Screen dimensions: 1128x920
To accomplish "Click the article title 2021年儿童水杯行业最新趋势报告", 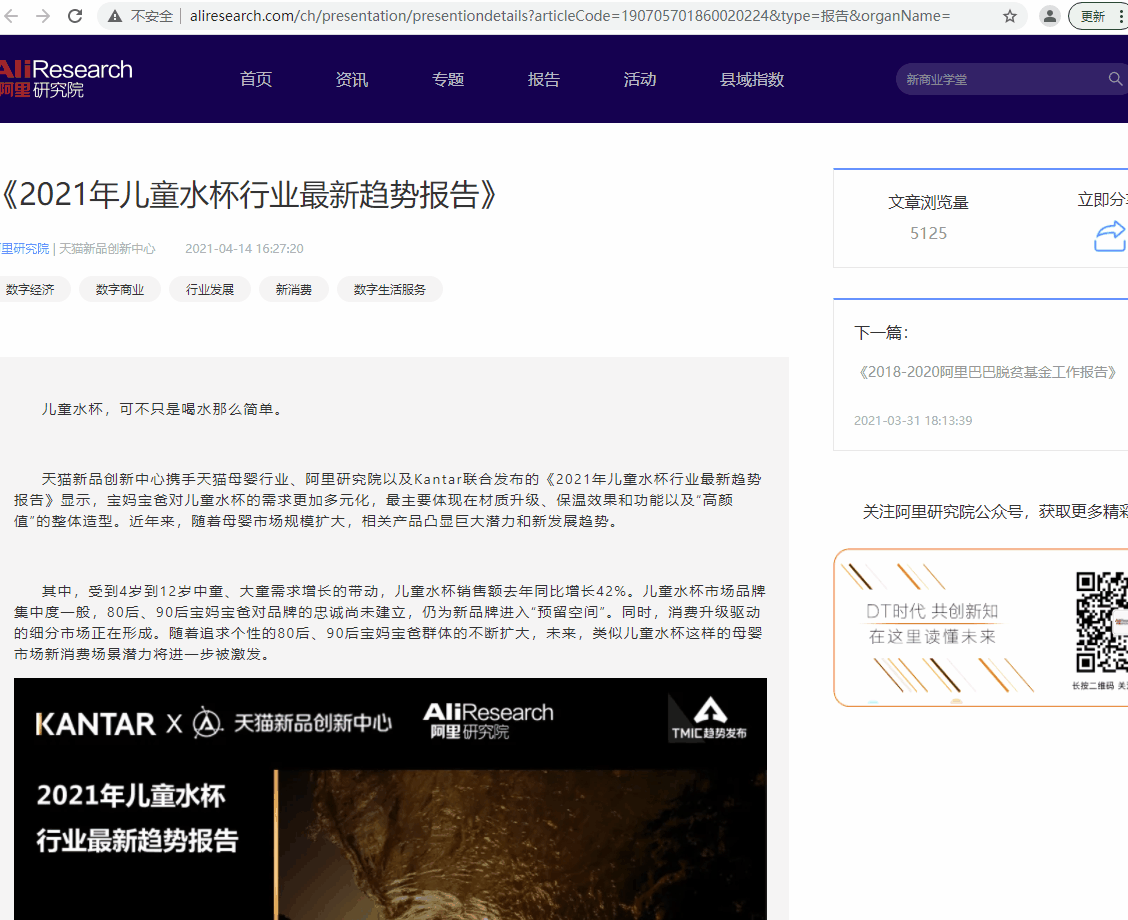I will 248,195.
